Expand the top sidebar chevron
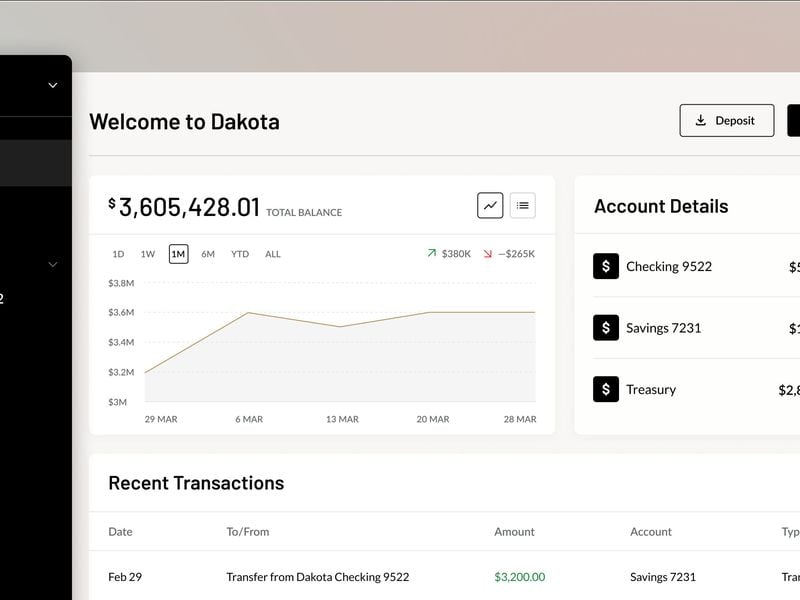This screenshot has width=800, height=600. coord(51,85)
